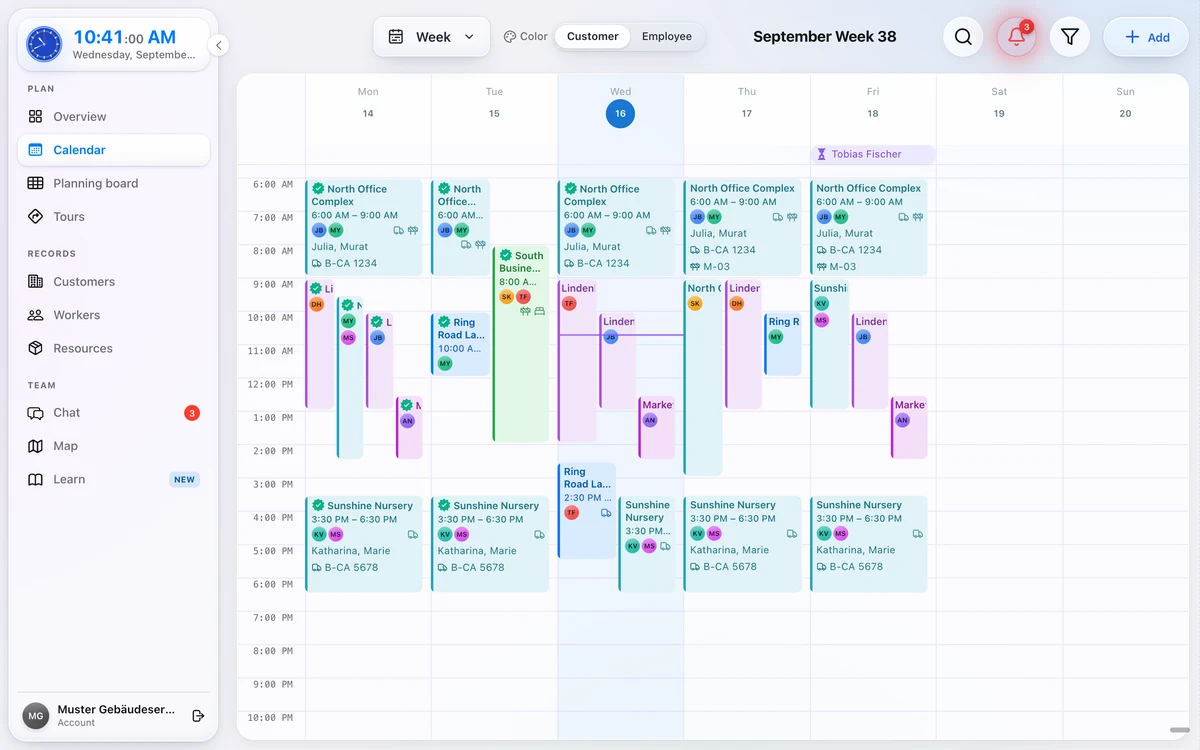Click the Add button

click(1146, 37)
